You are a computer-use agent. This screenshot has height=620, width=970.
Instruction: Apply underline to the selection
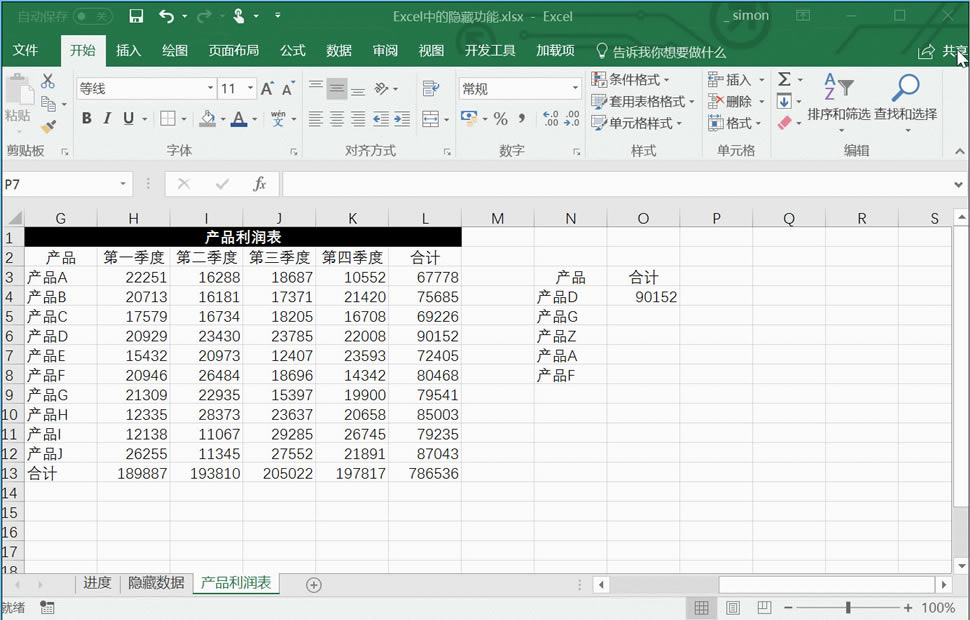126,118
